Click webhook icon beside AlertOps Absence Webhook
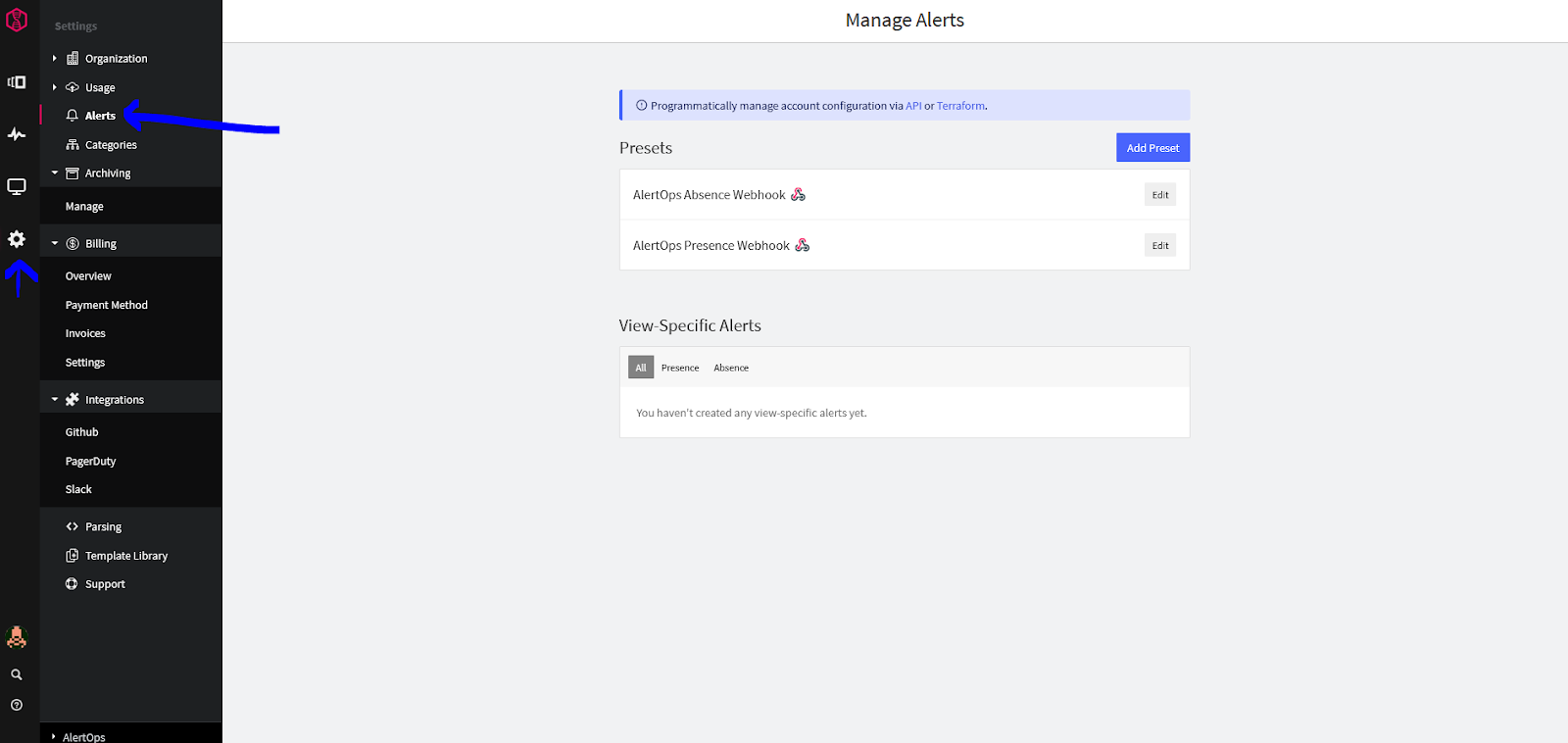The width and height of the screenshot is (1568, 743). pyautogui.click(x=798, y=195)
